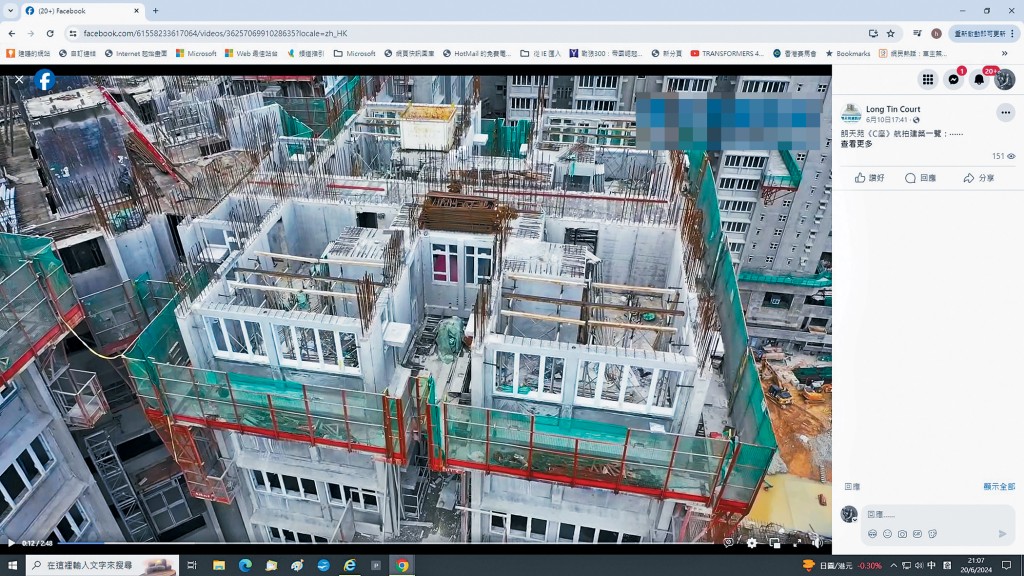Expand the bookmarks bar overflow chevron
1024x576 pixels.
click(x=1004, y=53)
